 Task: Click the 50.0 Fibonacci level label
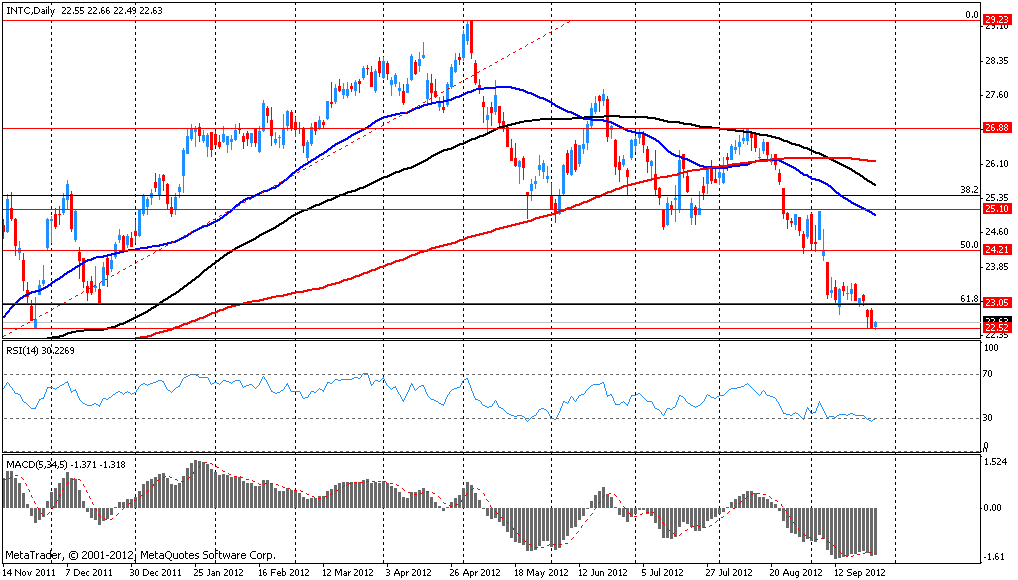pos(967,244)
